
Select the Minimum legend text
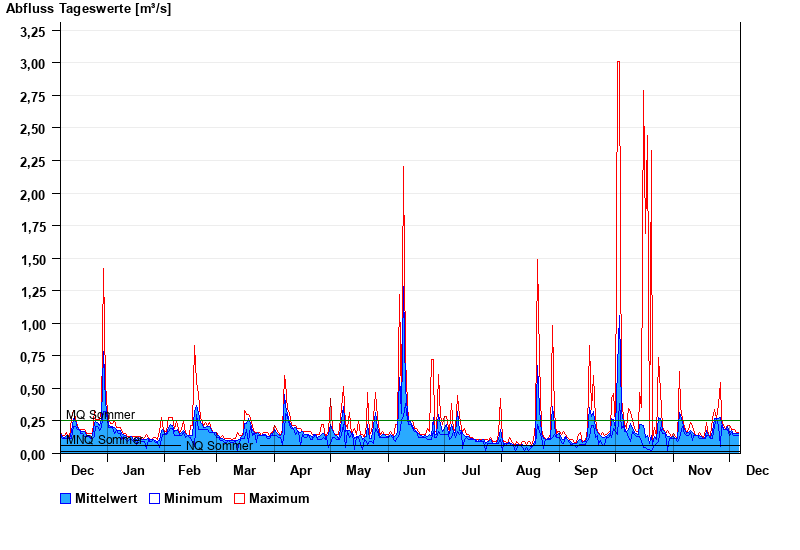click(193, 498)
